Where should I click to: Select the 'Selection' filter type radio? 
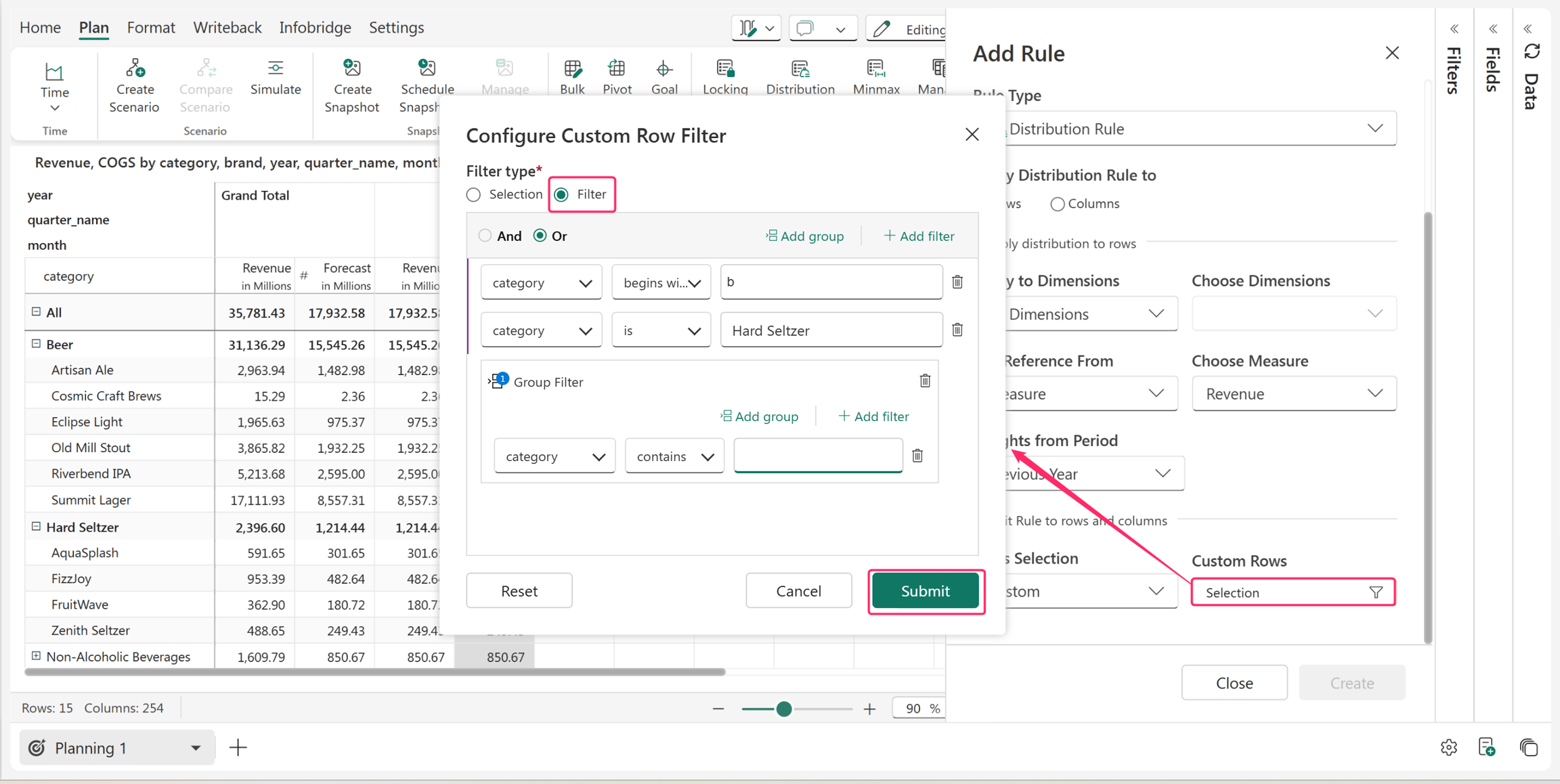(473, 195)
